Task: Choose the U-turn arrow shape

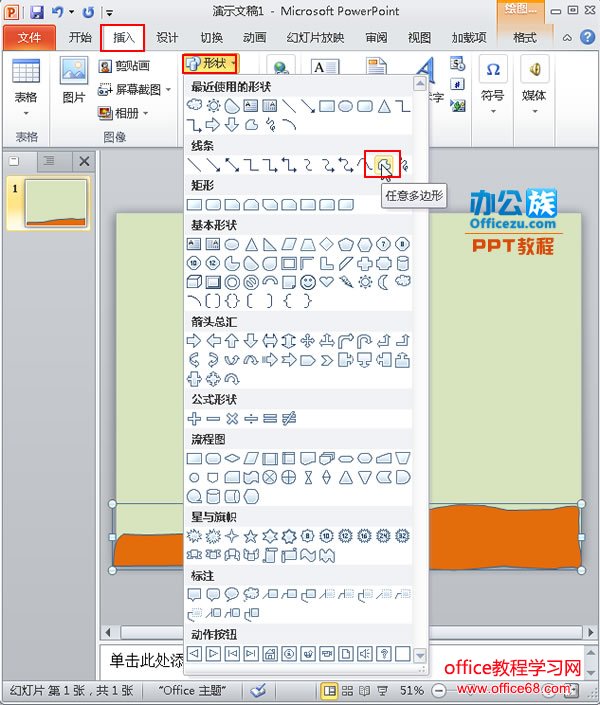Action: point(364,341)
